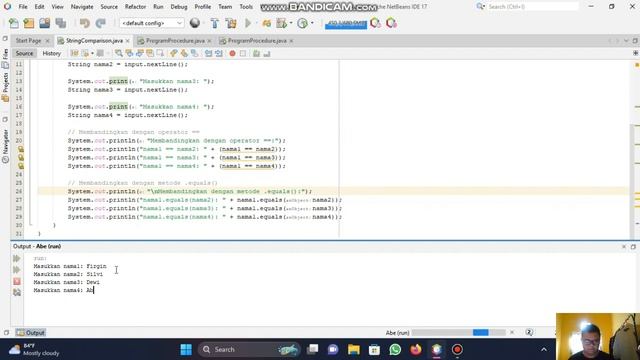640x360 pixels.
Task: Close the StringComparison.java tab
Action: coord(128,41)
